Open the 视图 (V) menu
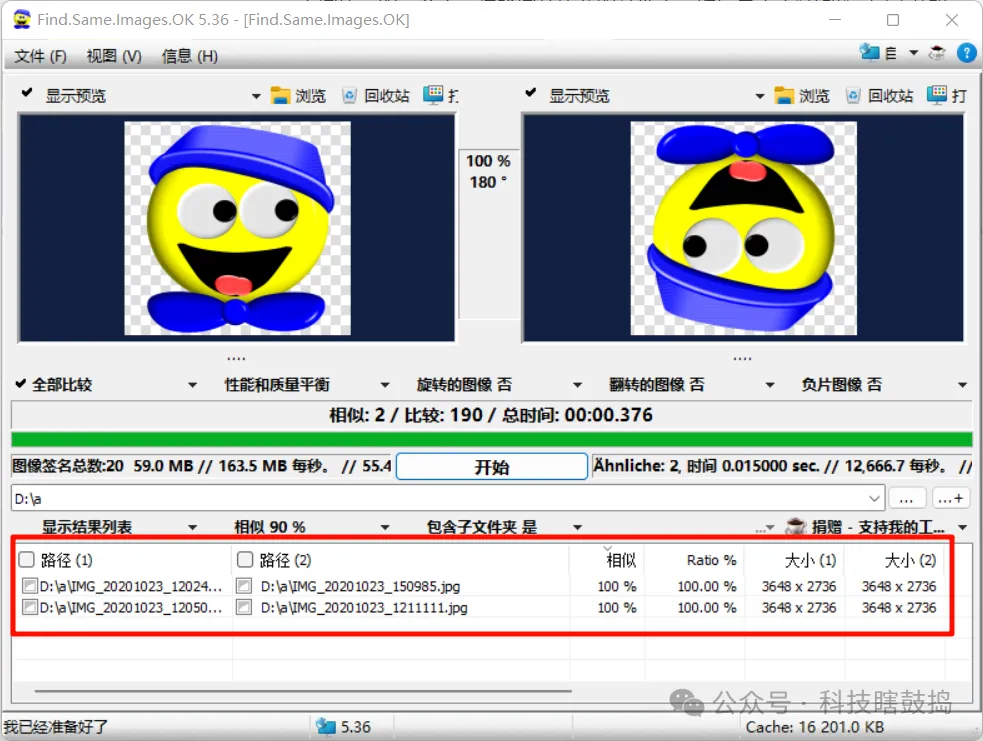This screenshot has height=741, width=983. pos(114,56)
